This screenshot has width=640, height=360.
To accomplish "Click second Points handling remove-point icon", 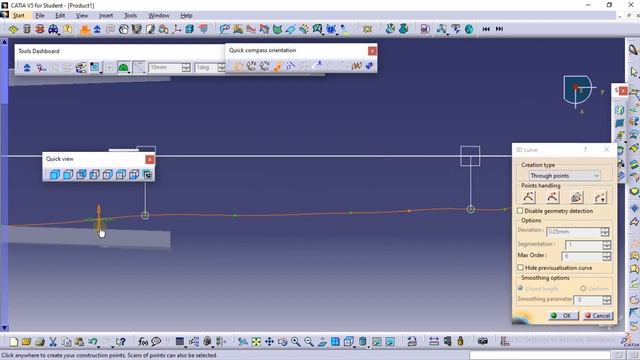I will pyautogui.click(x=552, y=198).
